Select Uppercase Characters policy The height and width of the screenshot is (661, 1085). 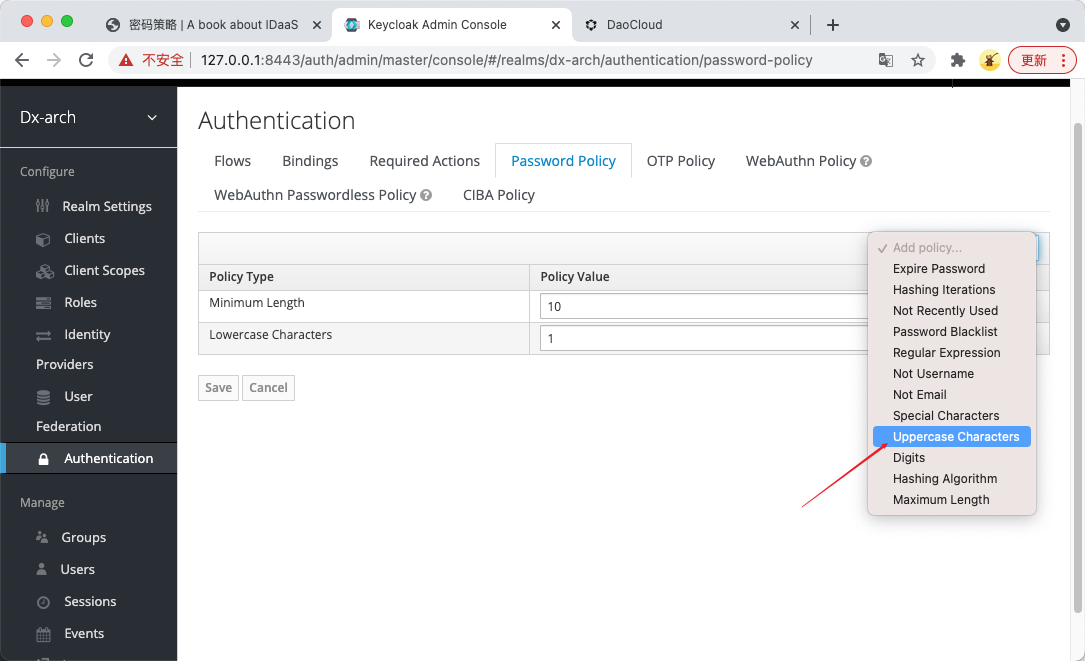(952, 437)
